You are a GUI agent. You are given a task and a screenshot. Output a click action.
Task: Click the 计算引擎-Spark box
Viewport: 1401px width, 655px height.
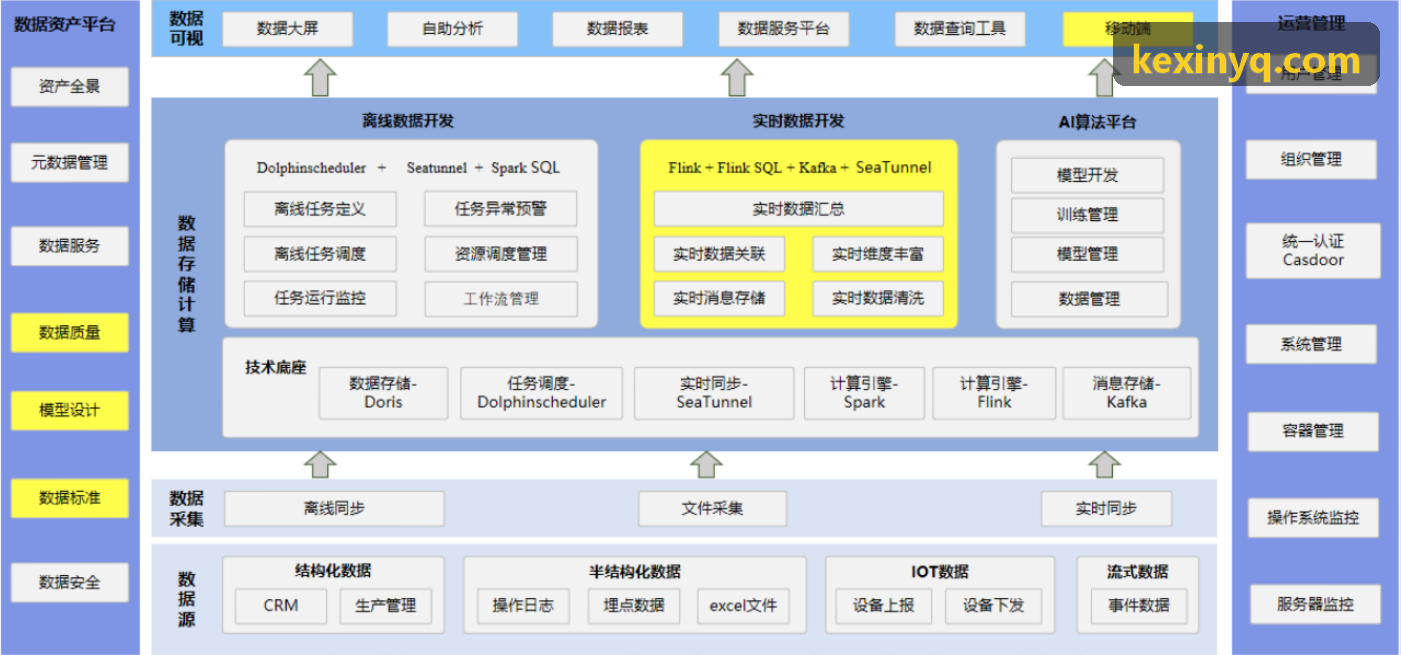click(x=864, y=393)
